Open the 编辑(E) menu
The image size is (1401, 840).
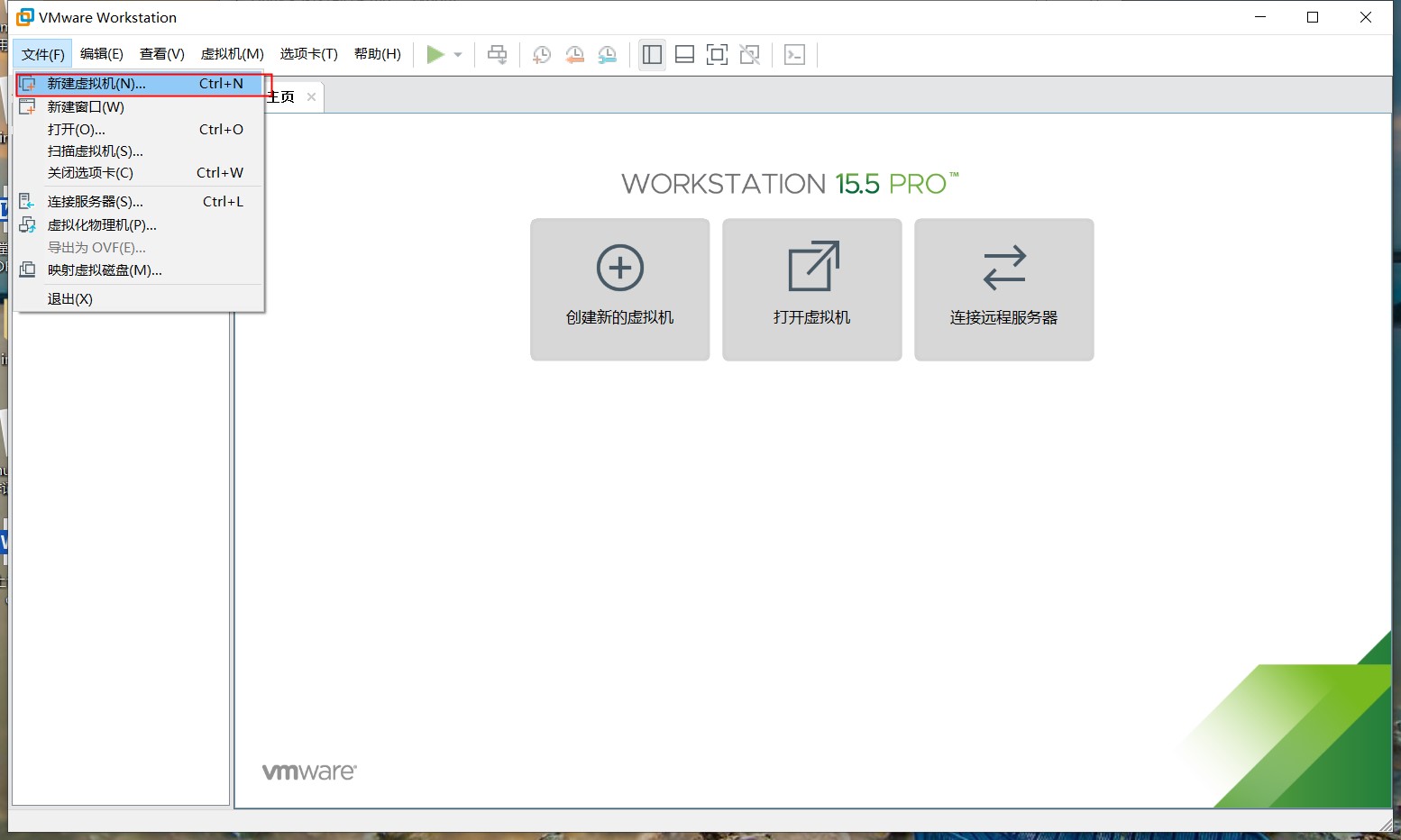tap(101, 54)
